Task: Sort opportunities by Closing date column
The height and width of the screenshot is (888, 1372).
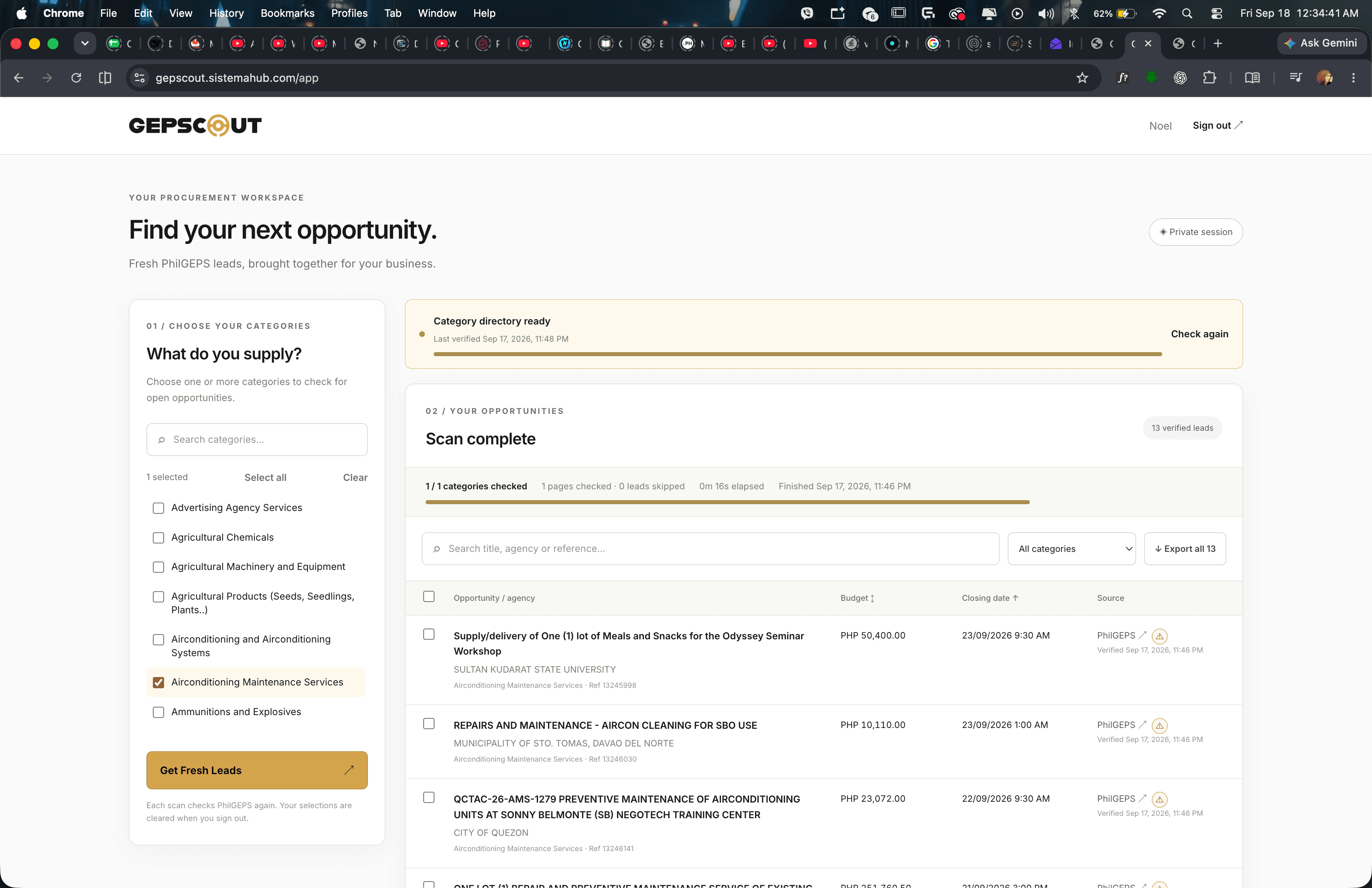Action: pyautogui.click(x=990, y=598)
